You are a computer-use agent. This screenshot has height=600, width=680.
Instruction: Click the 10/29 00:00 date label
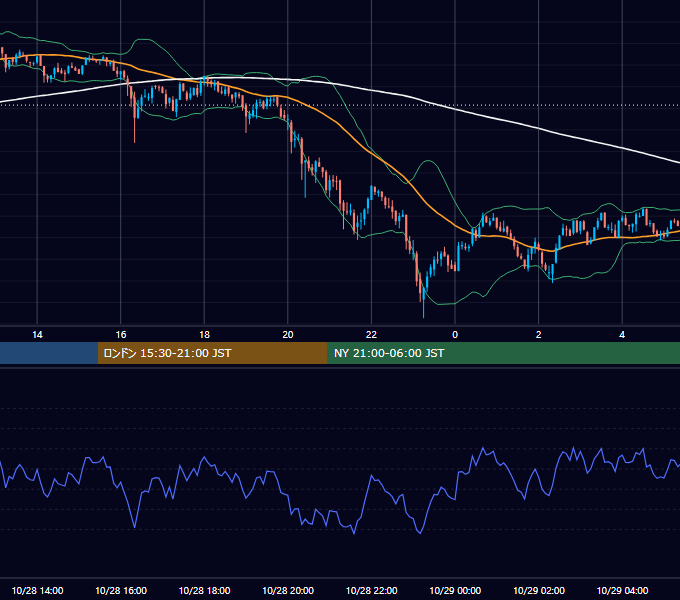pyautogui.click(x=455, y=590)
